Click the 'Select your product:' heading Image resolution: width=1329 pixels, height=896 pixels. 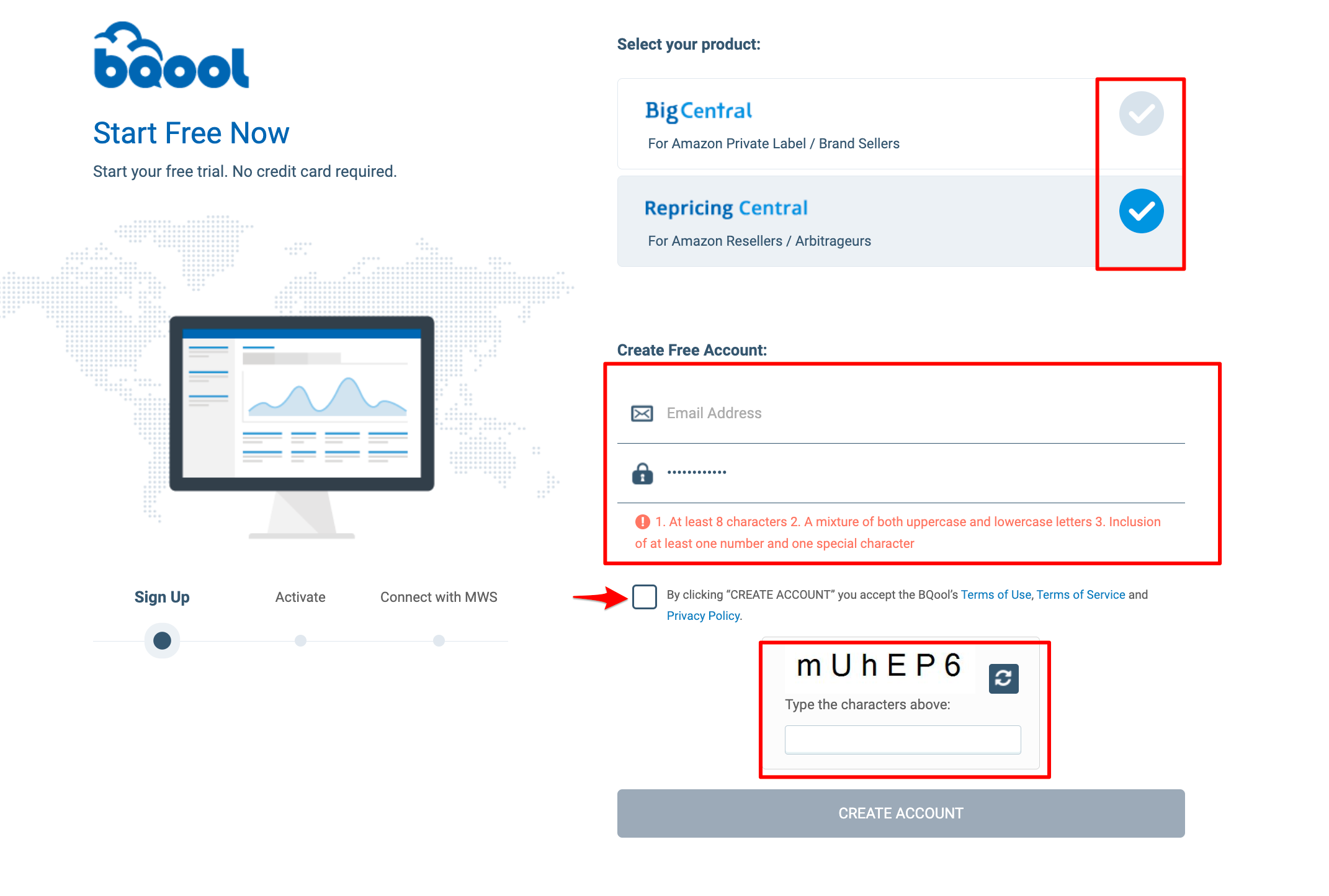click(x=689, y=44)
